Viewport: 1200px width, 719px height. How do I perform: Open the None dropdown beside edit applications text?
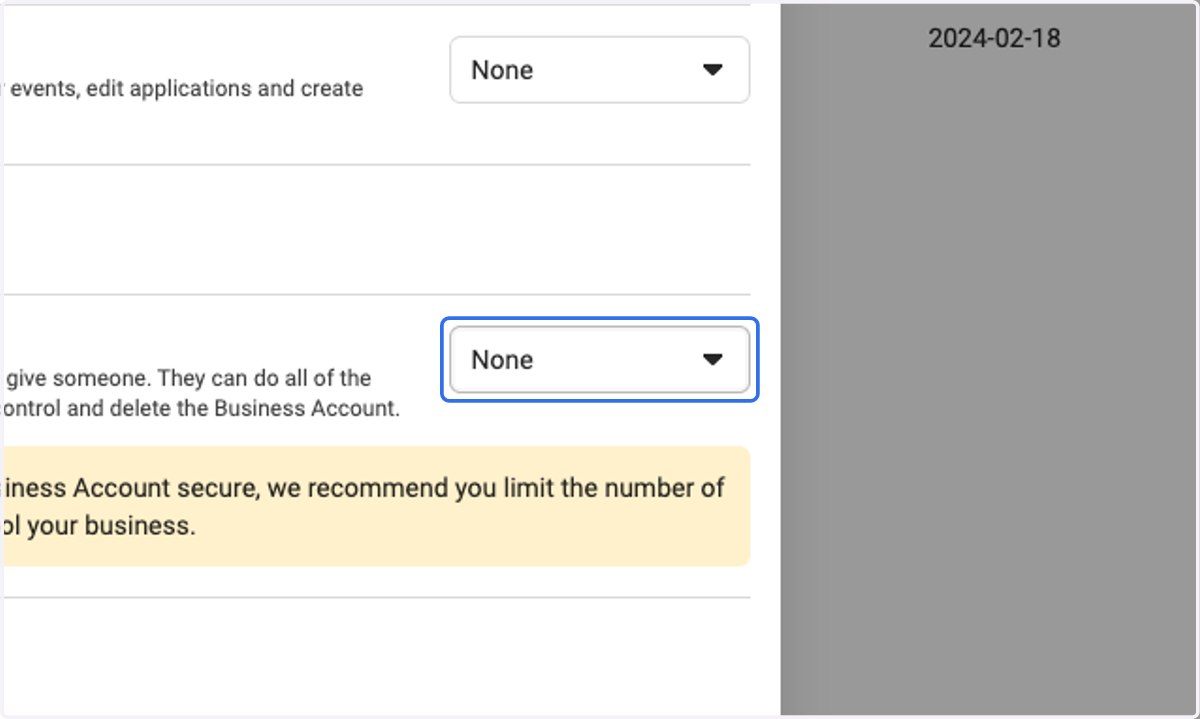599,70
